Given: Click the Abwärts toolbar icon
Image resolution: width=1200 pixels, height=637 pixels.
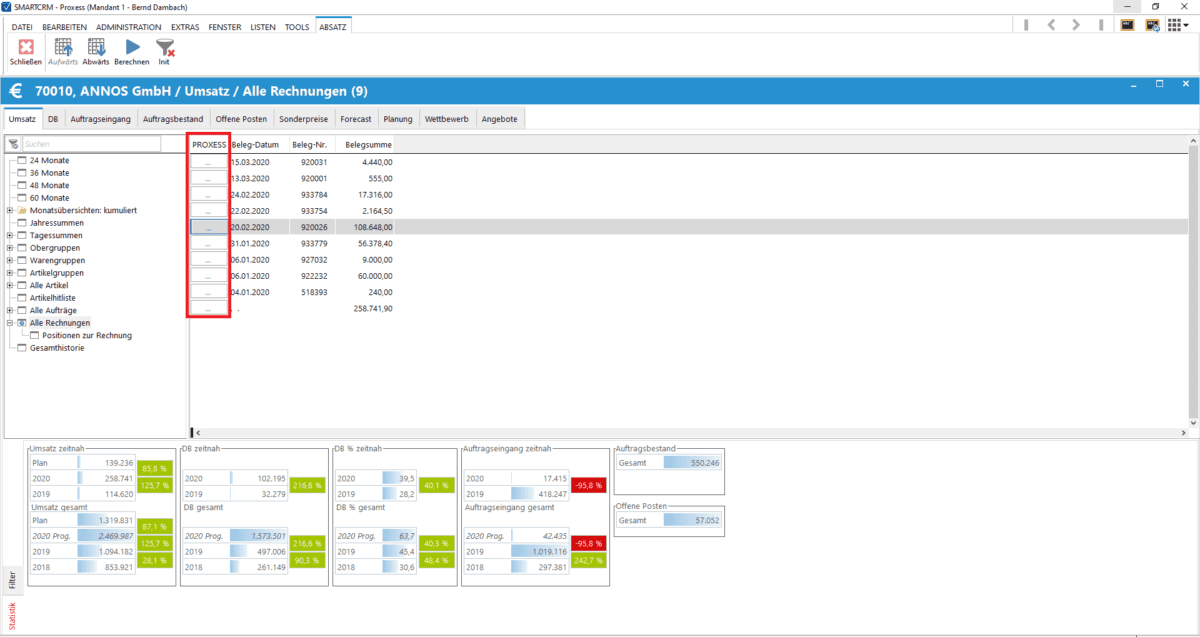Looking at the screenshot, I should 95,47.
